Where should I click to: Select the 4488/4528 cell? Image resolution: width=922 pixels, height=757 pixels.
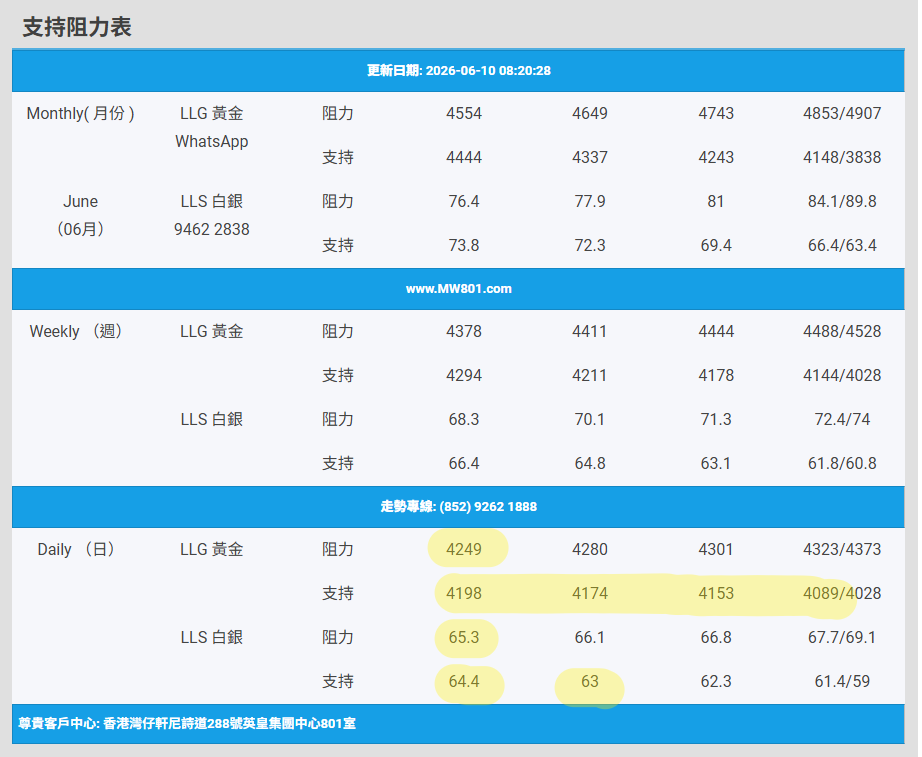(842, 331)
